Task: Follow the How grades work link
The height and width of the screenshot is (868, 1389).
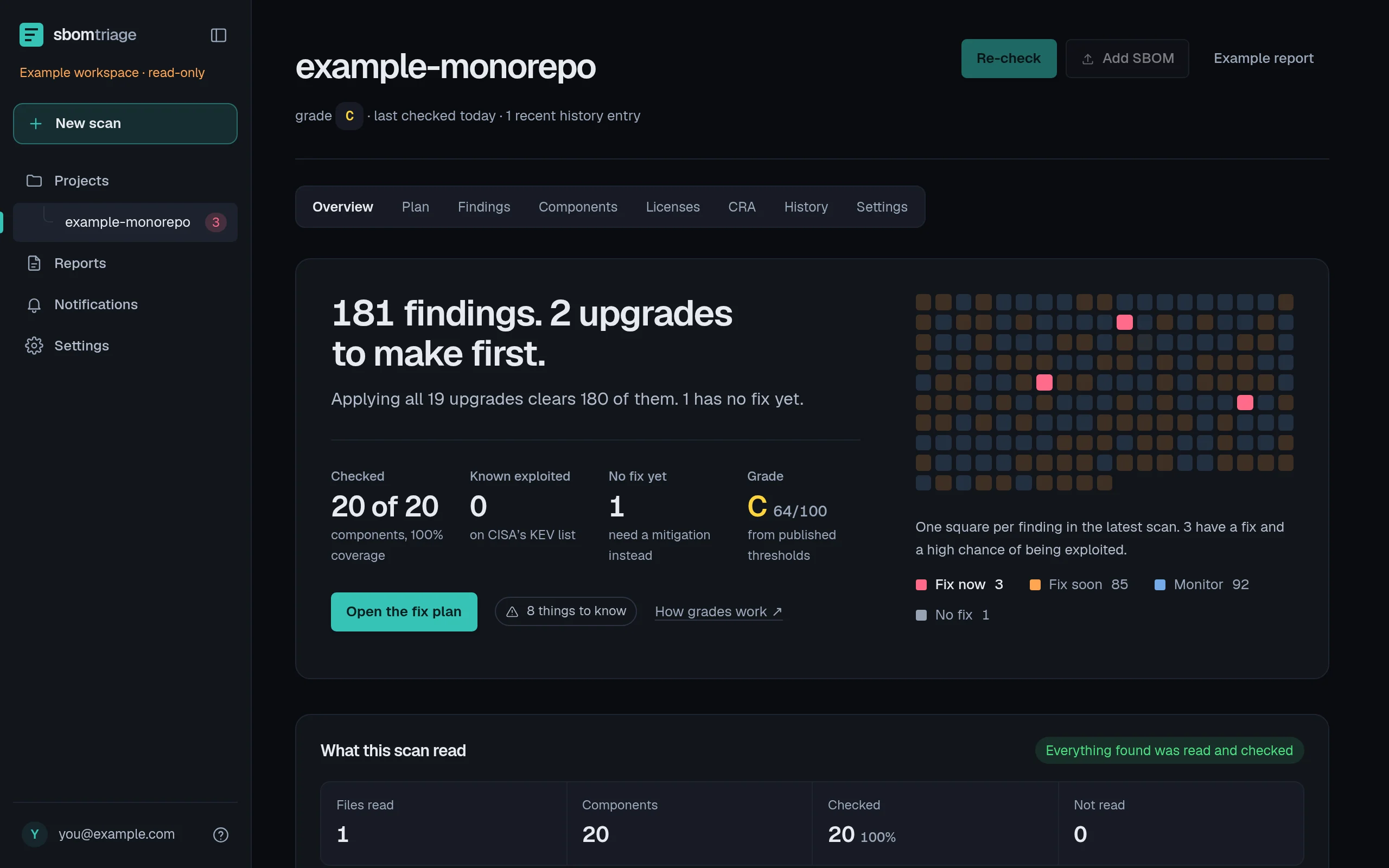Action: [x=718, y=612]
